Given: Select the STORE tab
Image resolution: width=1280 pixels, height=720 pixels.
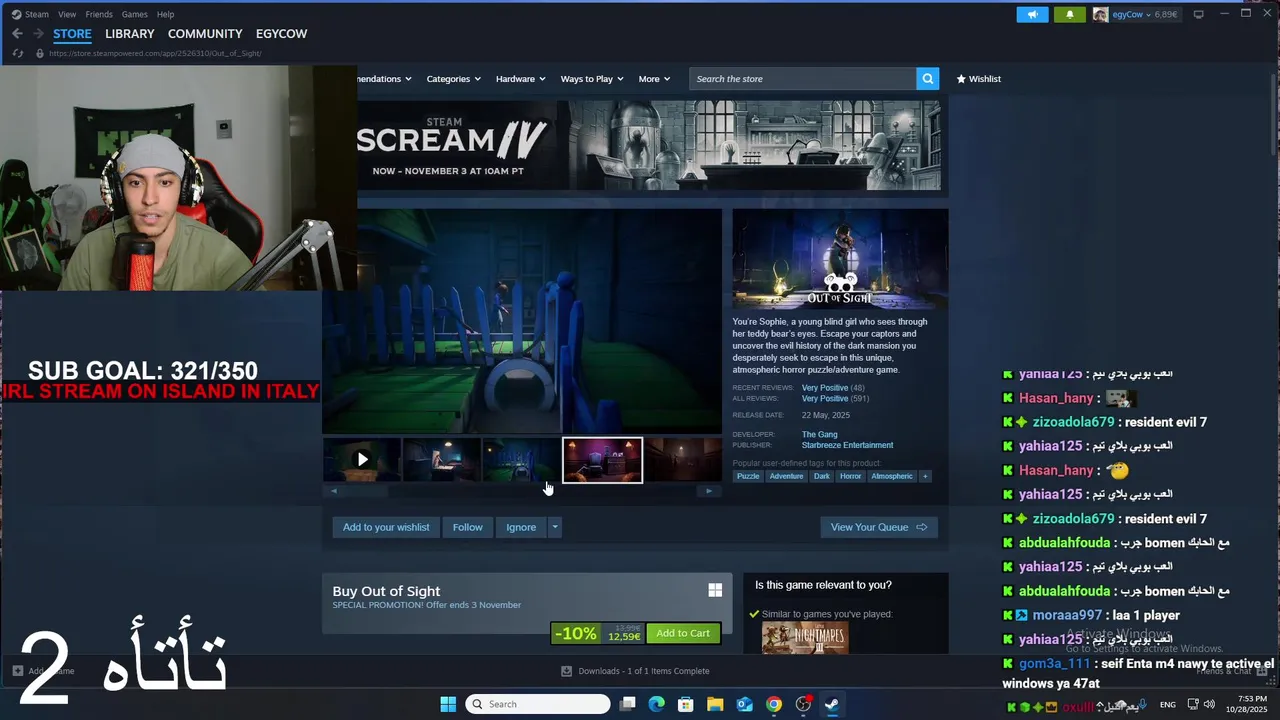Looking at the screenshot, I should (72, 34).
